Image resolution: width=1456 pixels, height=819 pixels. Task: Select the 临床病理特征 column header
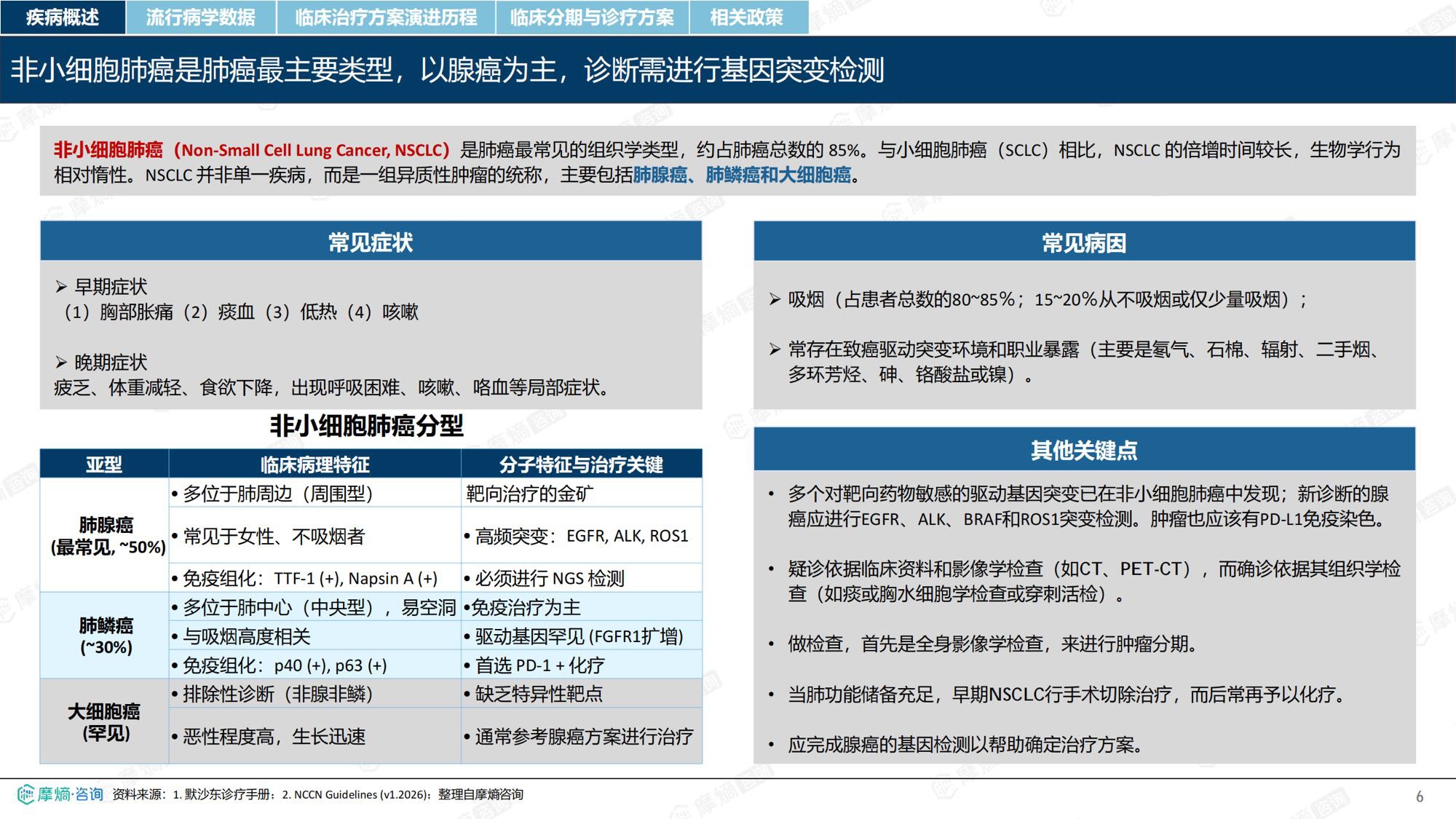point(314,464)
